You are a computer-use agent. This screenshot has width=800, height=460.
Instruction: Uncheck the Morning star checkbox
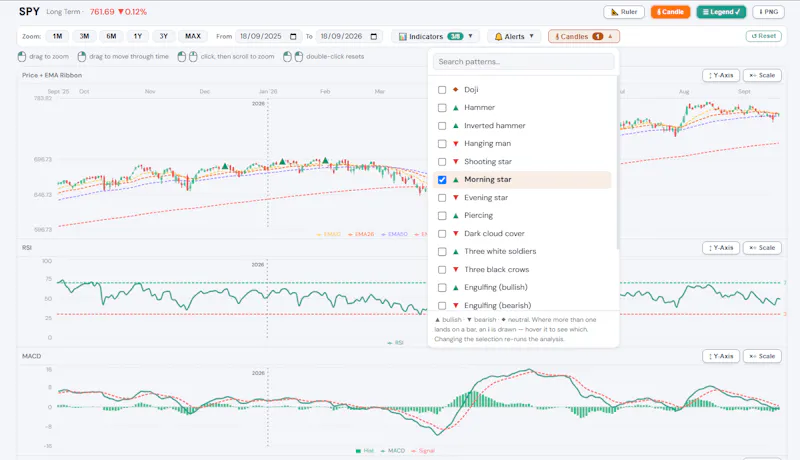pyautogui.click(x=442, y=180)
